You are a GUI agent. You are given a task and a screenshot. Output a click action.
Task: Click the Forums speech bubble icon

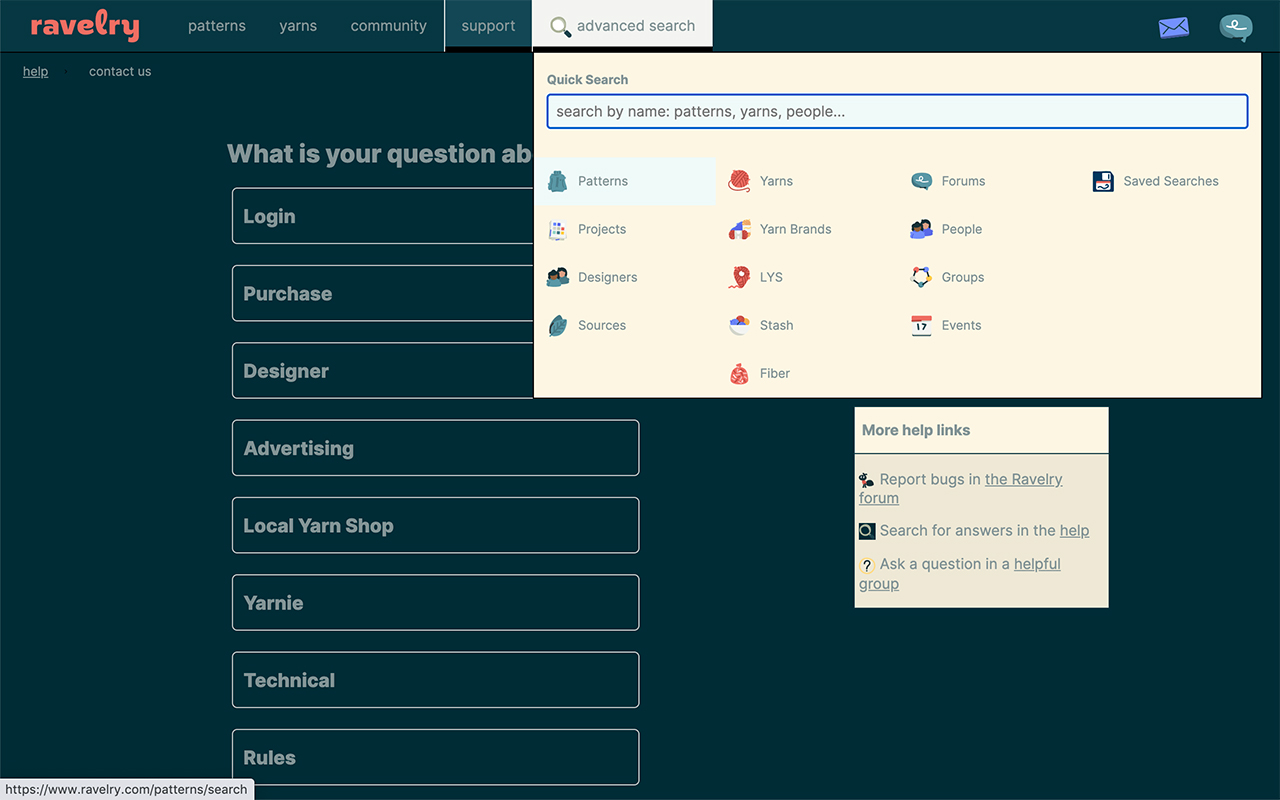[x=921, y=181]
